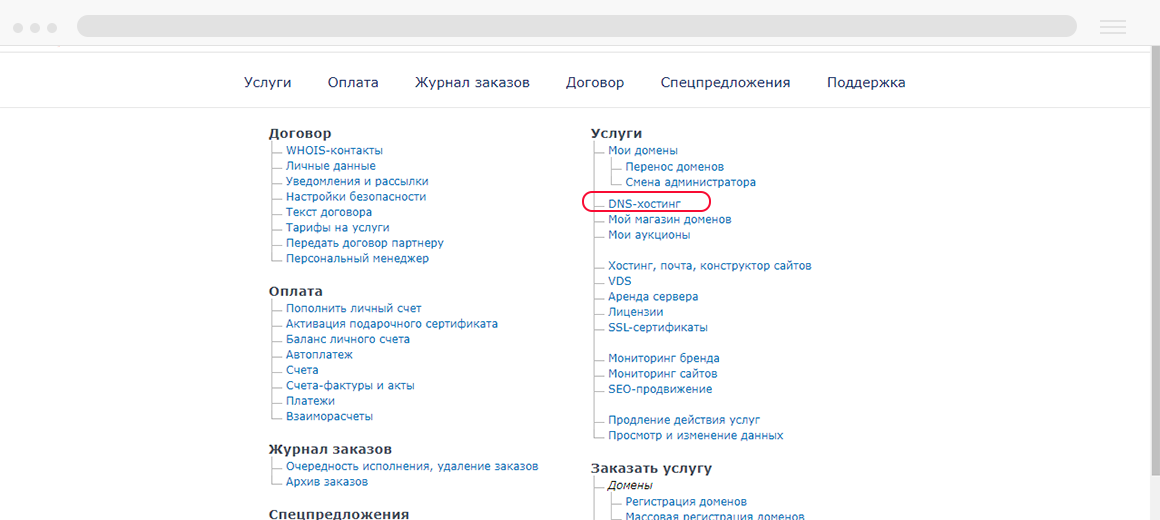Open Аренда сервера
The height and width of the screenshot is (520, 1160).
(x=652, y=297)
